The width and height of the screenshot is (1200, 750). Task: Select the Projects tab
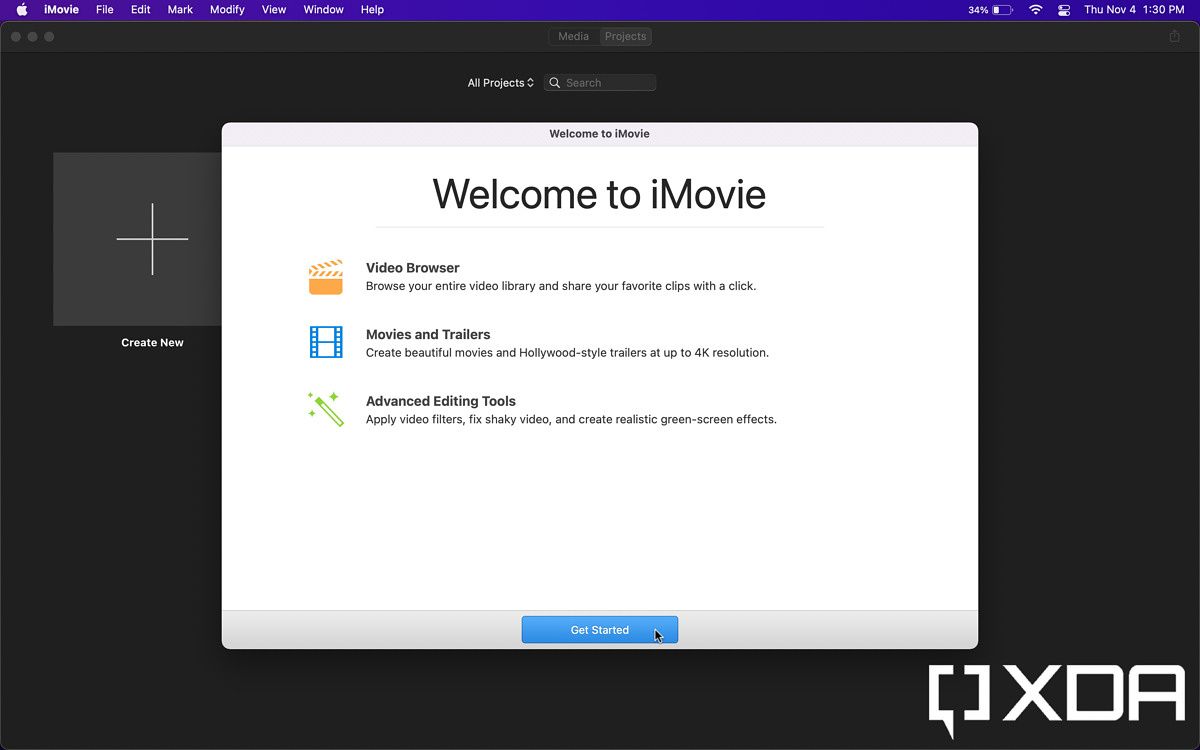(625, 36)
